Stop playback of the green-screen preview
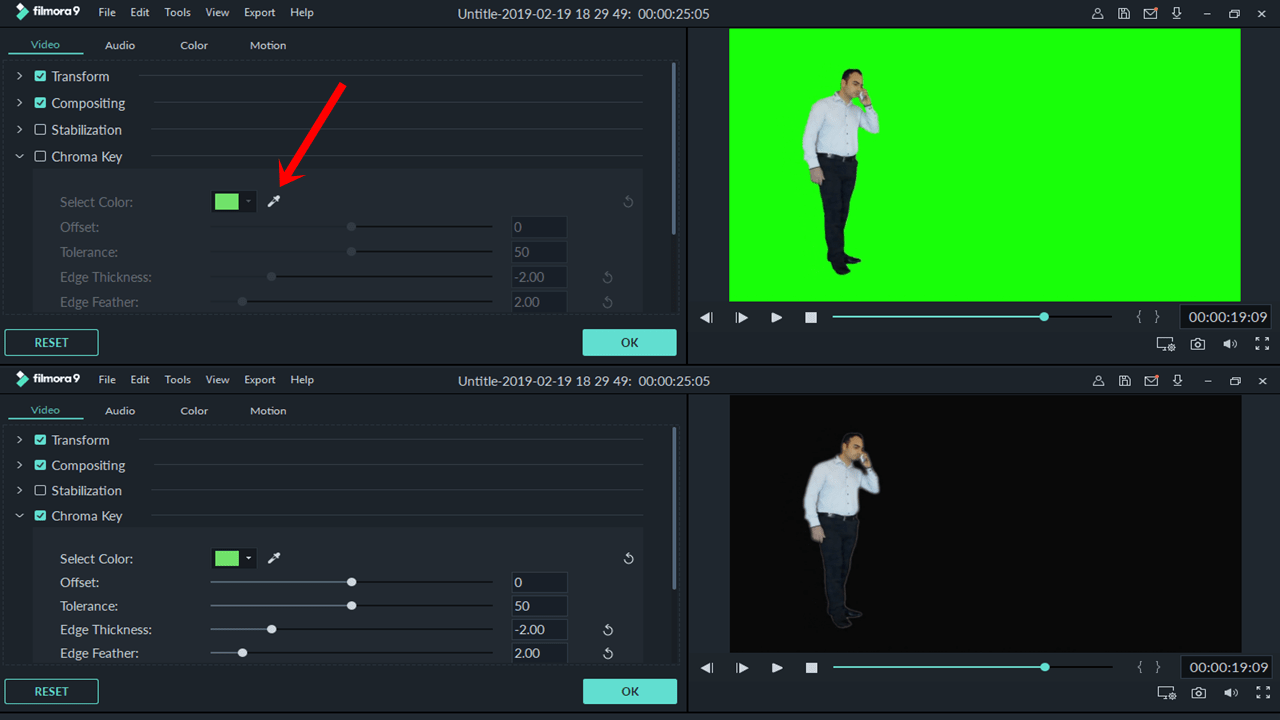Viewport: 1280px width, 720px height. (x=811, y=317)
